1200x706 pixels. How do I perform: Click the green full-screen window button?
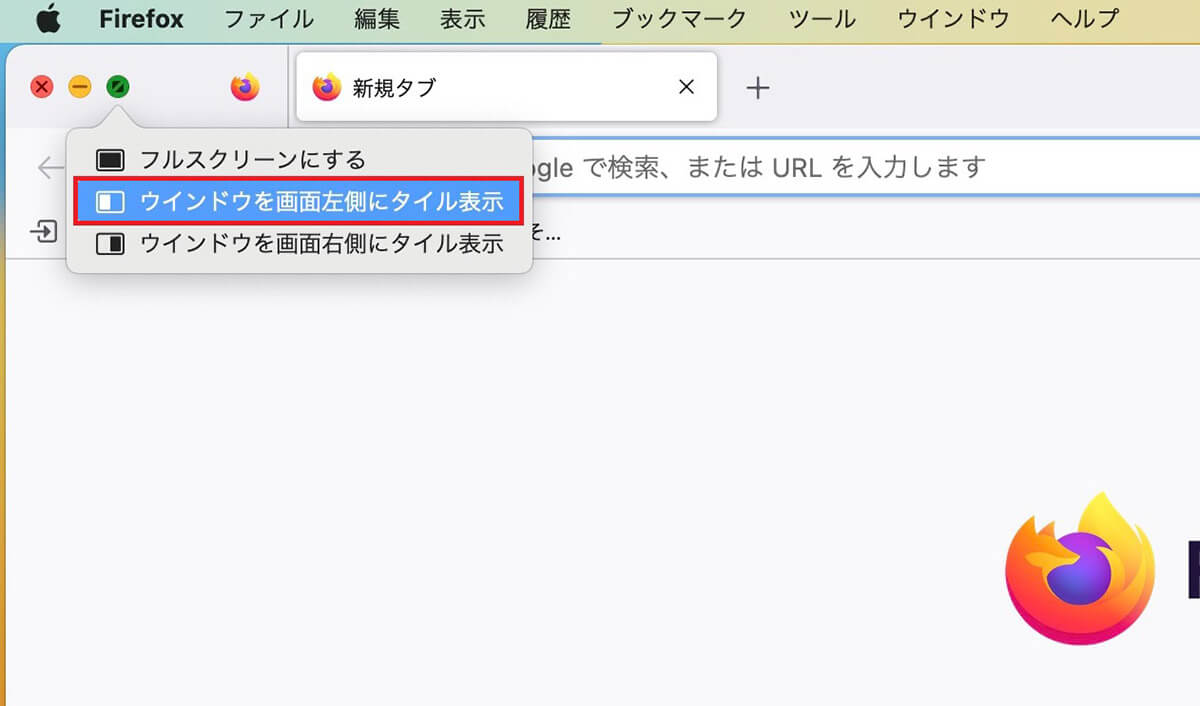pos(118,87)
